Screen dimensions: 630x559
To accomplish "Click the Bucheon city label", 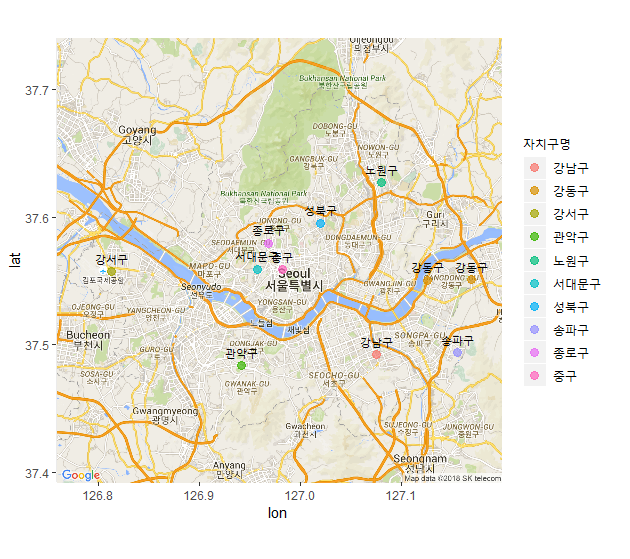I will [x=88, y=340].
